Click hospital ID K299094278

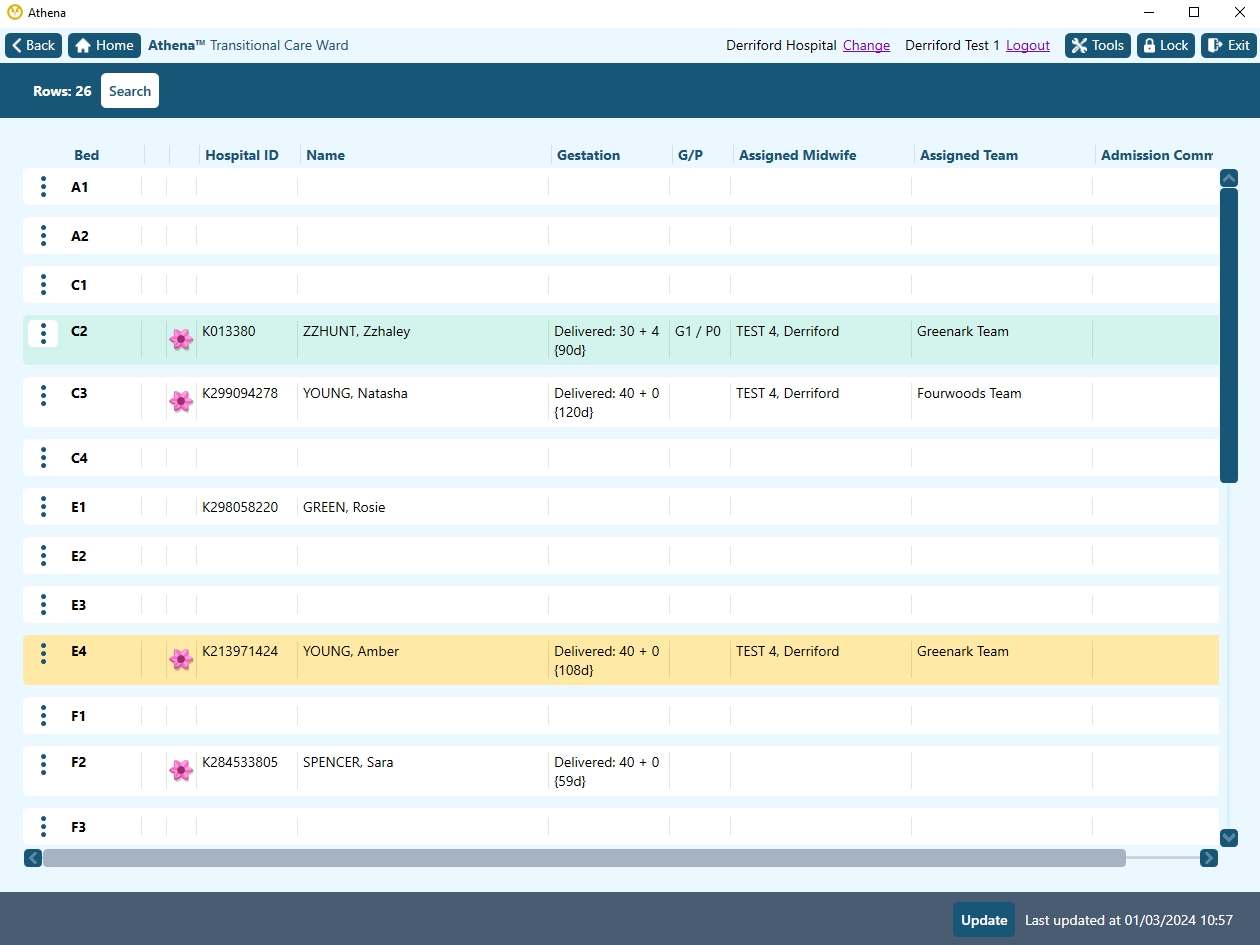[240, 393]
